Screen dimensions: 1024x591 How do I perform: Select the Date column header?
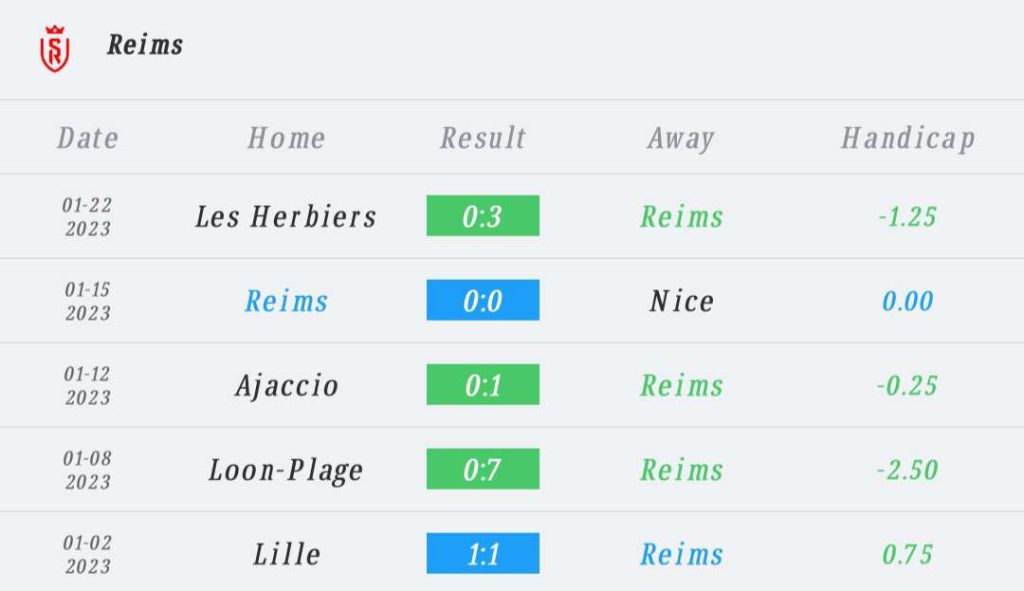[88, 138]
